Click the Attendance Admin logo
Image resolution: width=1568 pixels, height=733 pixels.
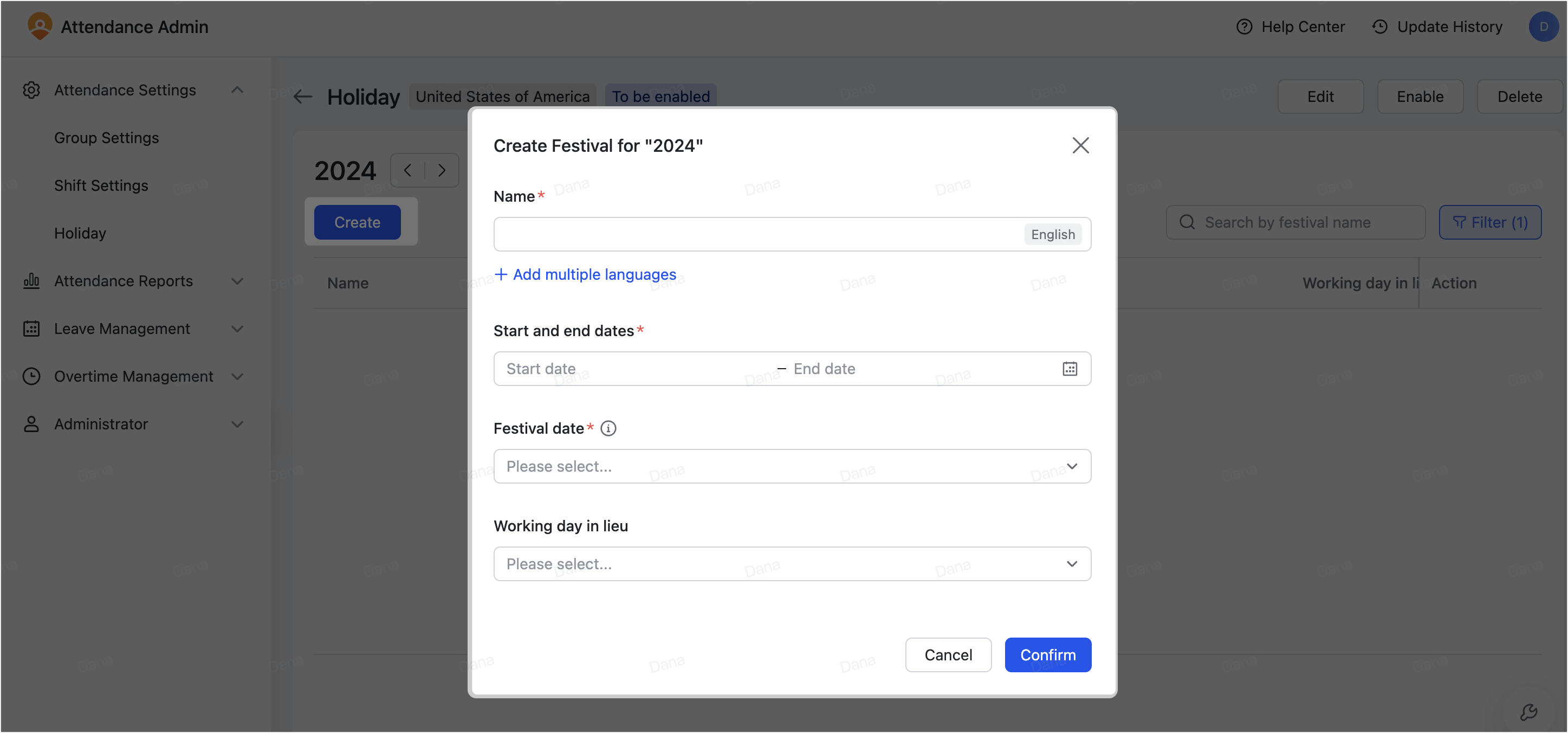(x=40, y=26)
